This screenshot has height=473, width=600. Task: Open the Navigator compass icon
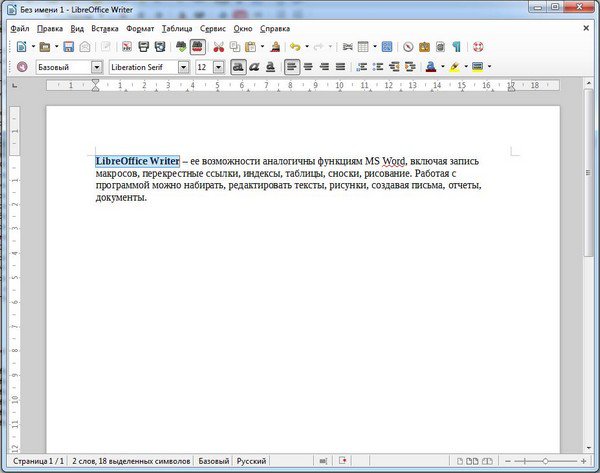pyautogui.click(x=408, y=47)
